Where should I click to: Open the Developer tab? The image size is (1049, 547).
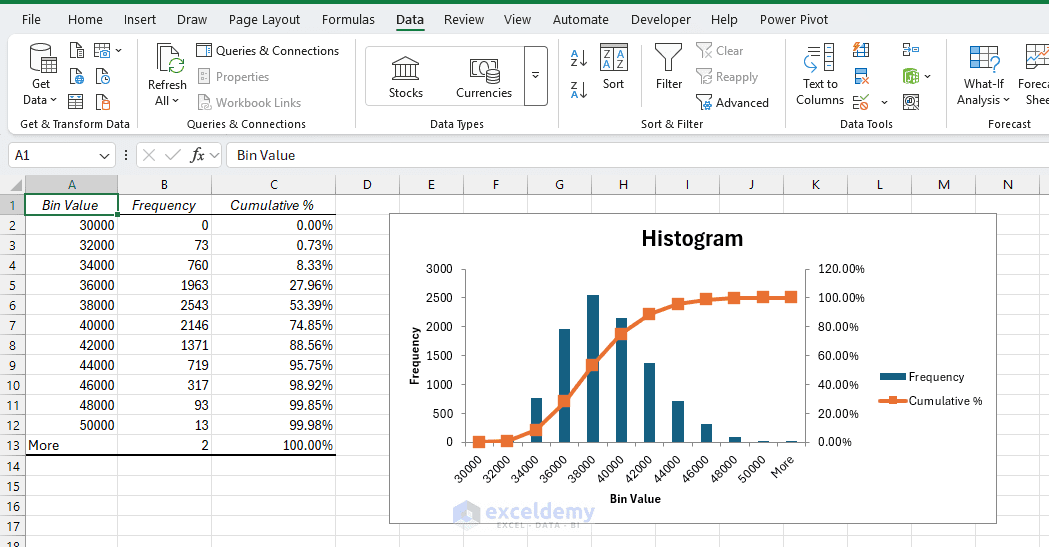pyautogui.click(x=660, y=19)
